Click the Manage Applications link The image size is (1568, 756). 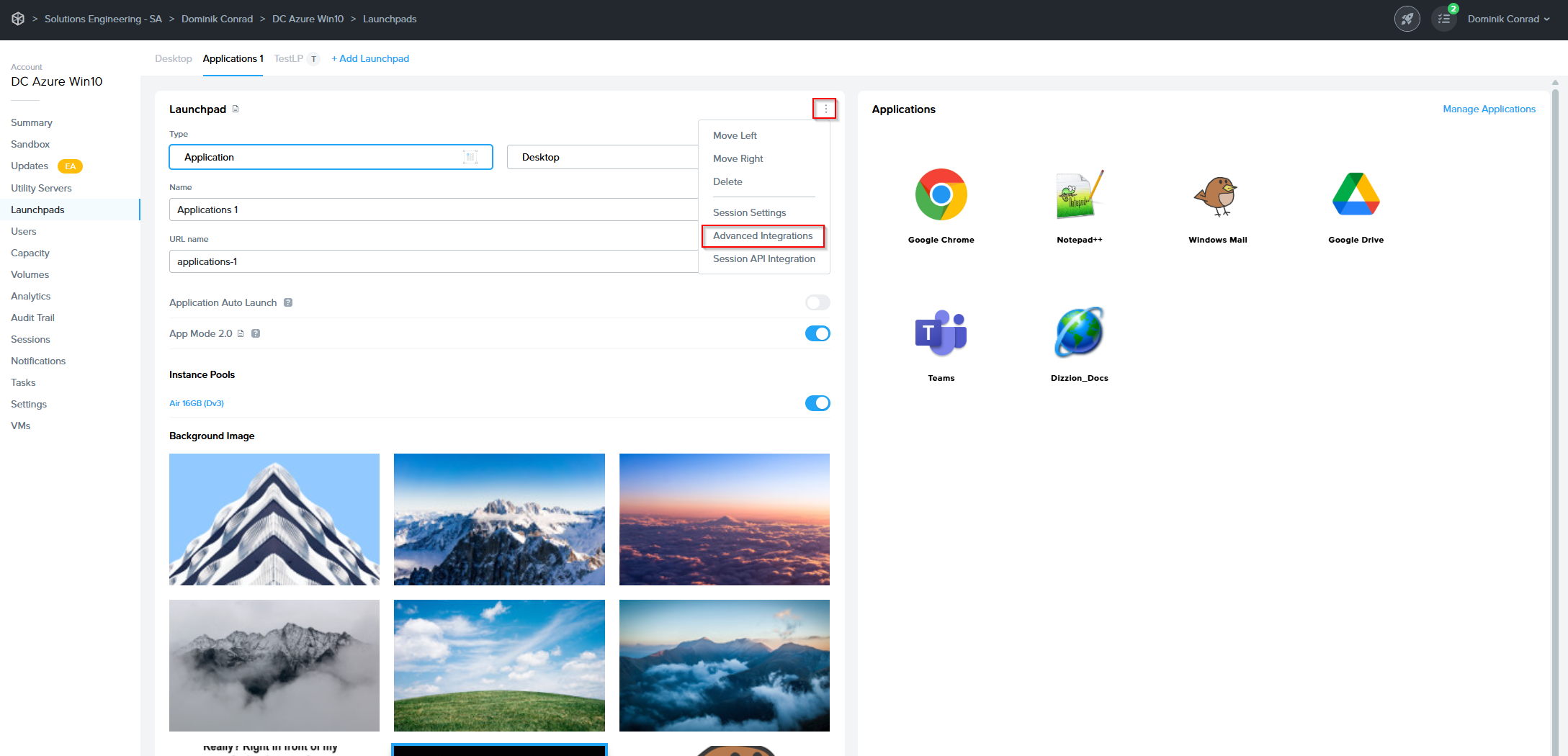1489,109
